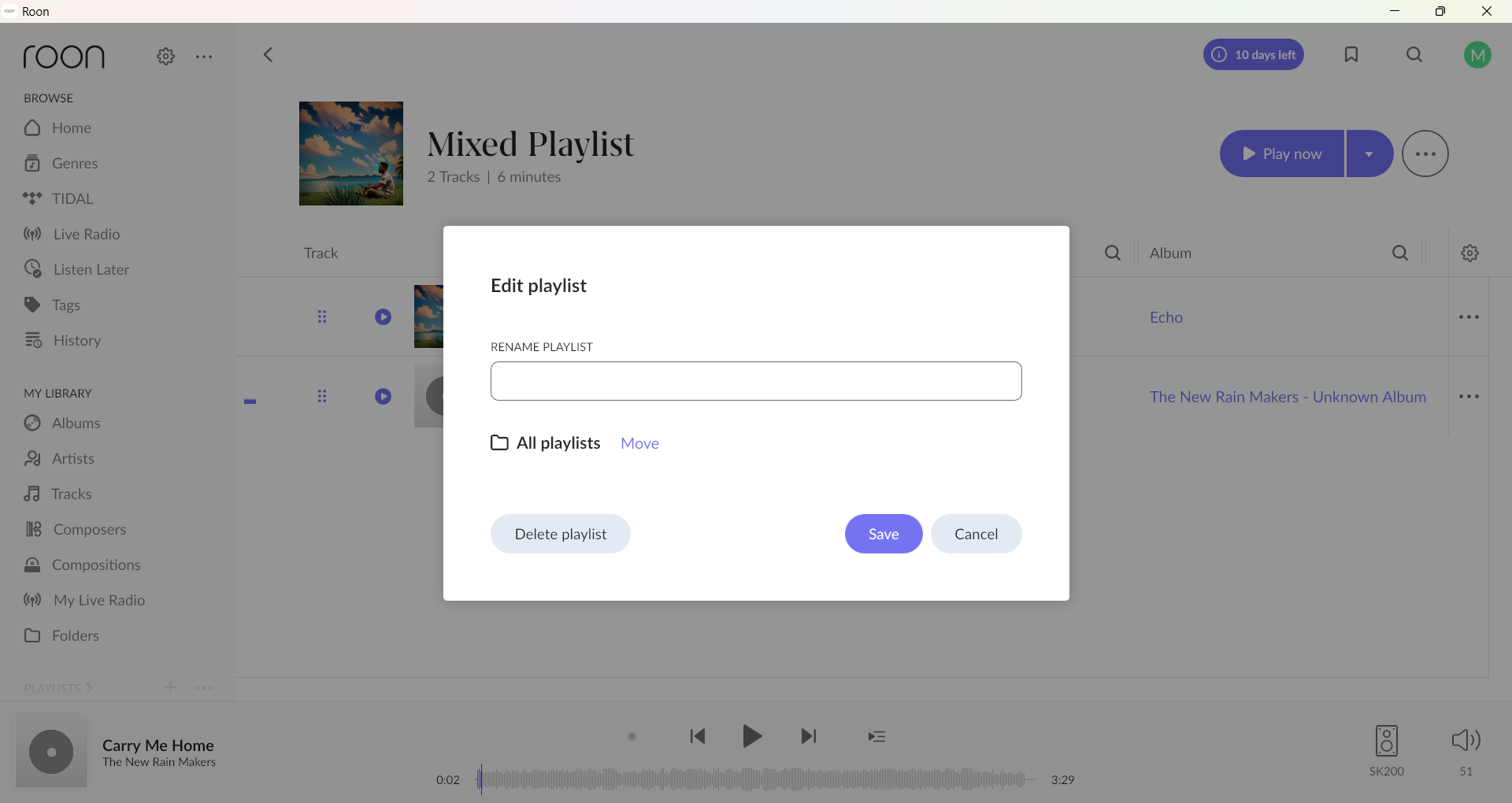Screen dimensions: 1512x803
Task: Seek within the waveform progress bar
Action: [756, 779]
